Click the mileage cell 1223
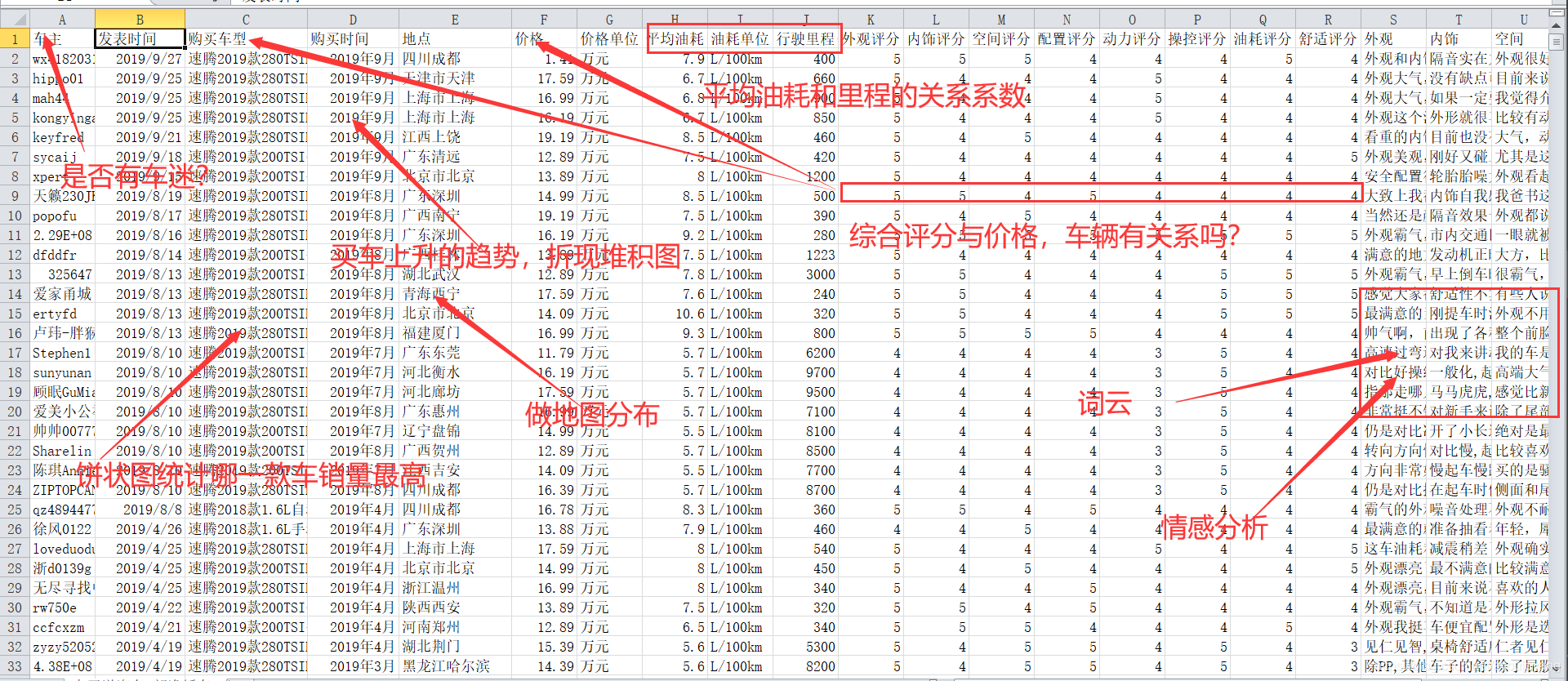The width and height of the screenshot is (1568, 681). point(805,255)
